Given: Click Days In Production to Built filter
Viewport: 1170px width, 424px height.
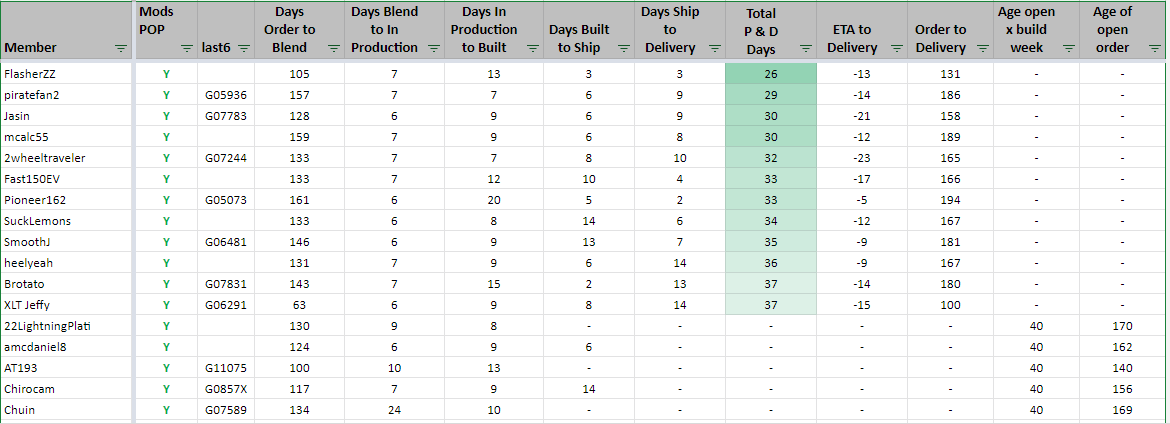Looking at the screenshot, I should (x=531, y=48).
